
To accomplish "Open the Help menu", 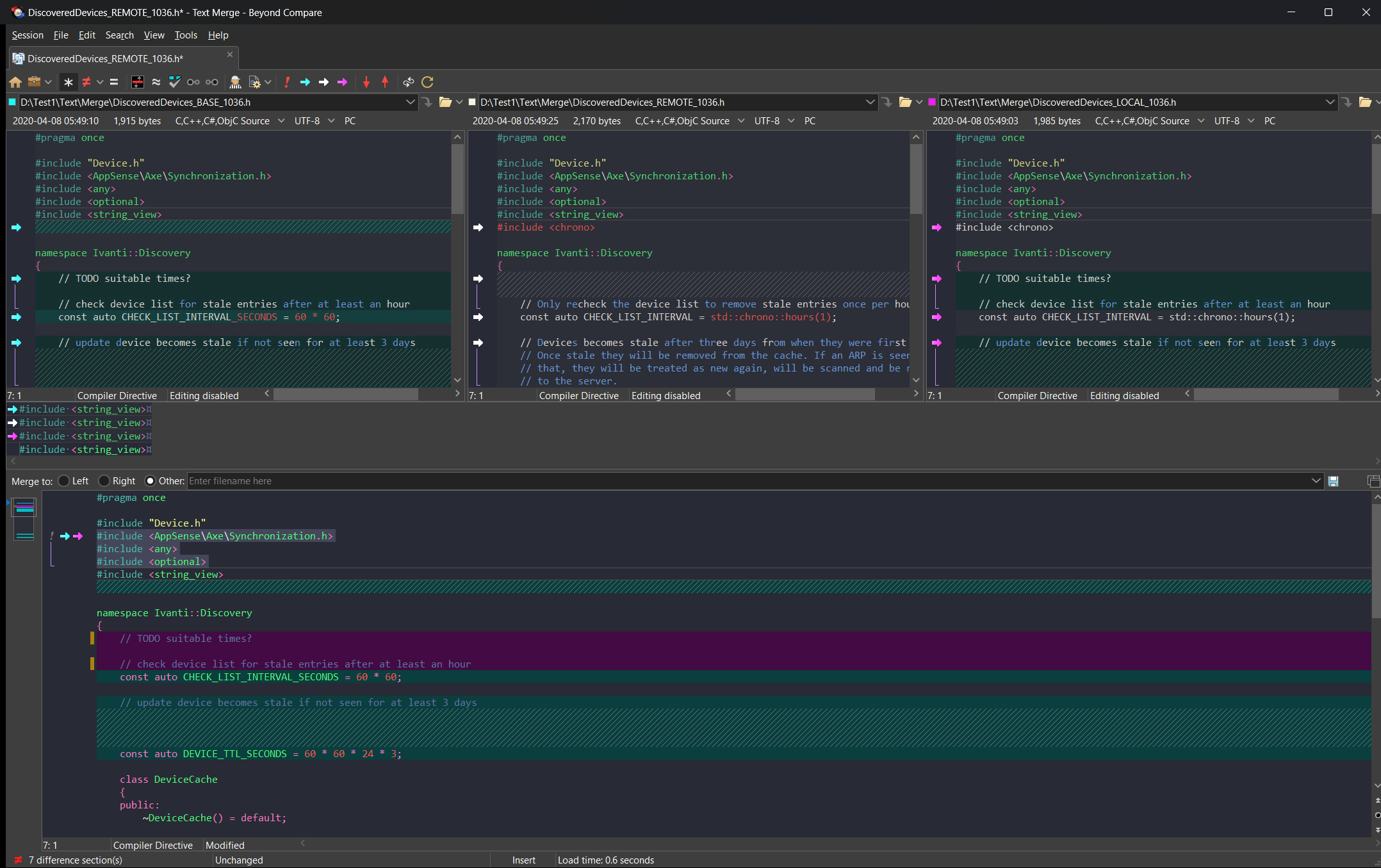I will tap(218, 35).
